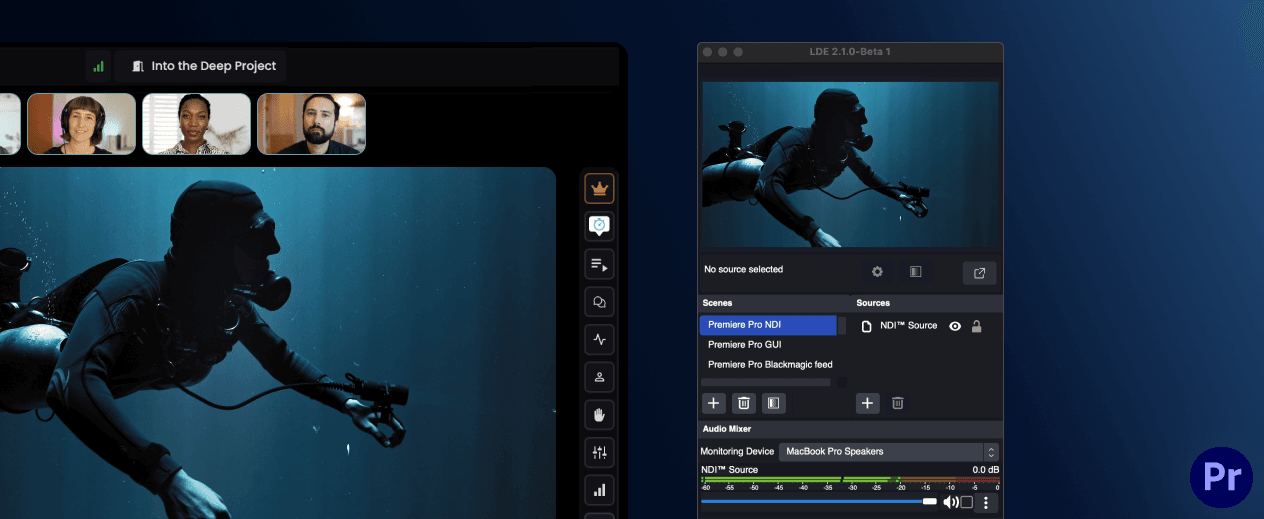
Task: Open the participants person icon
Action: 599,377
